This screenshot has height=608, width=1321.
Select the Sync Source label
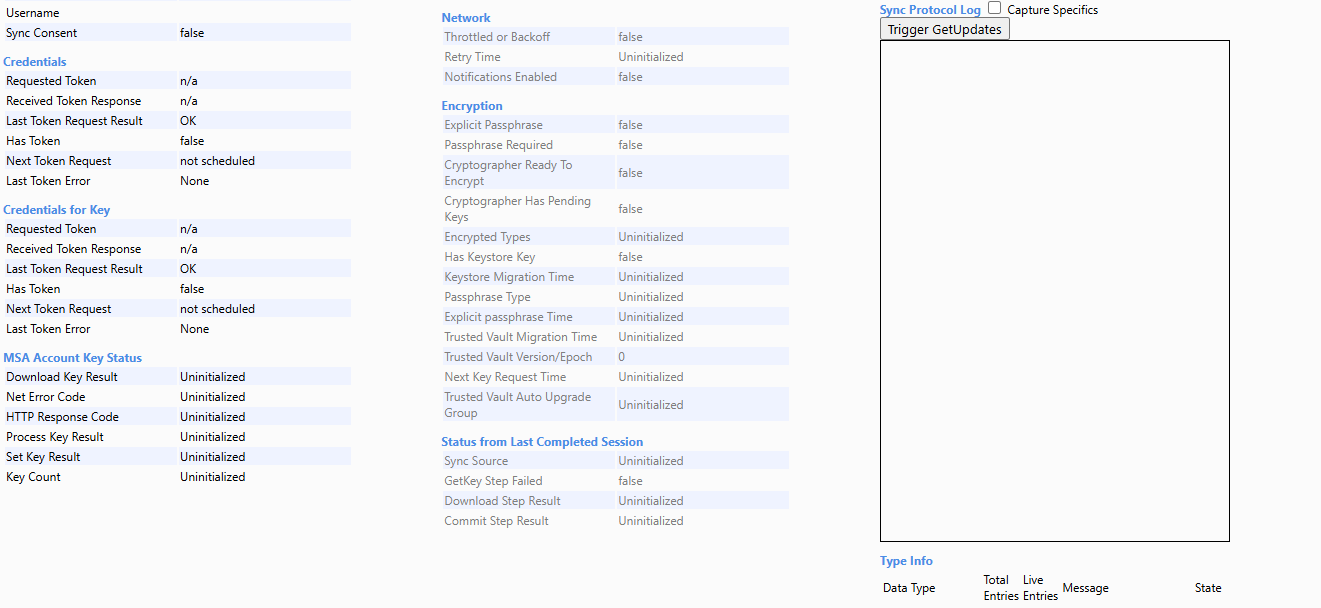476,461
